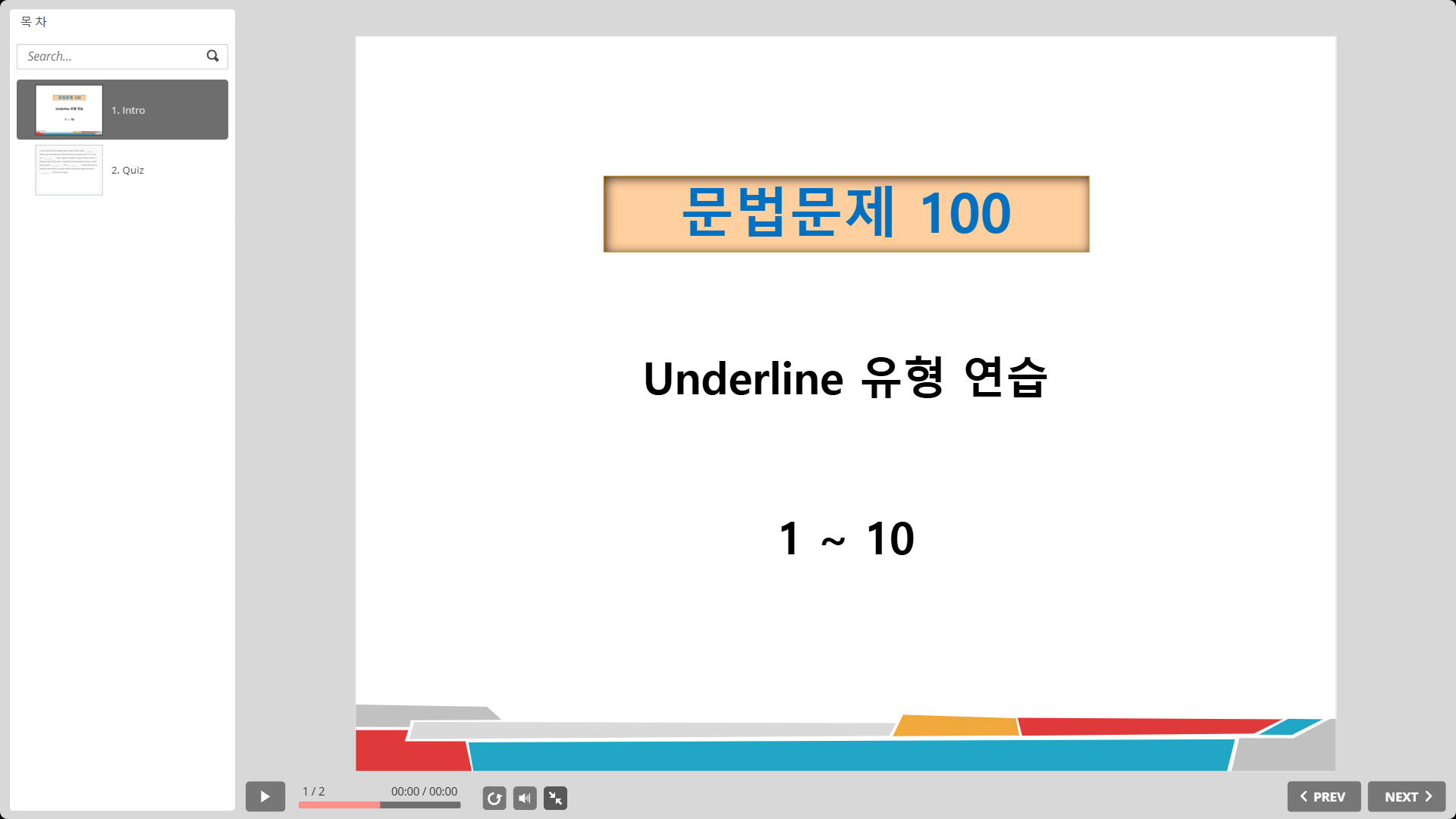
Task: Open the Intro slide thumbnail
Action: pos(69,110)
